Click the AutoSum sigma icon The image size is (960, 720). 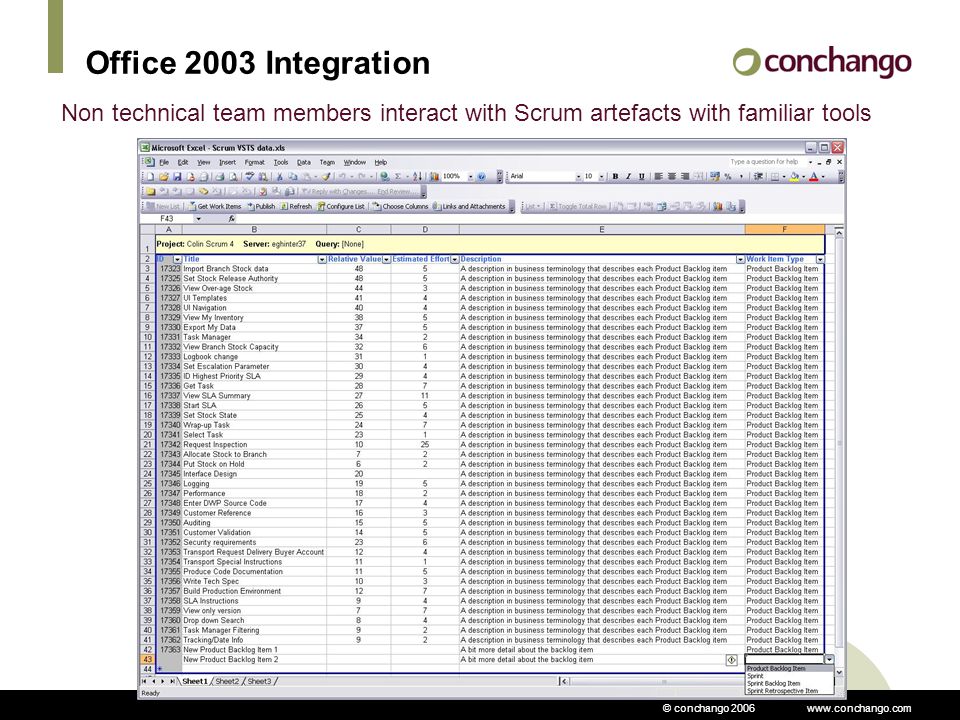point(397,176)
